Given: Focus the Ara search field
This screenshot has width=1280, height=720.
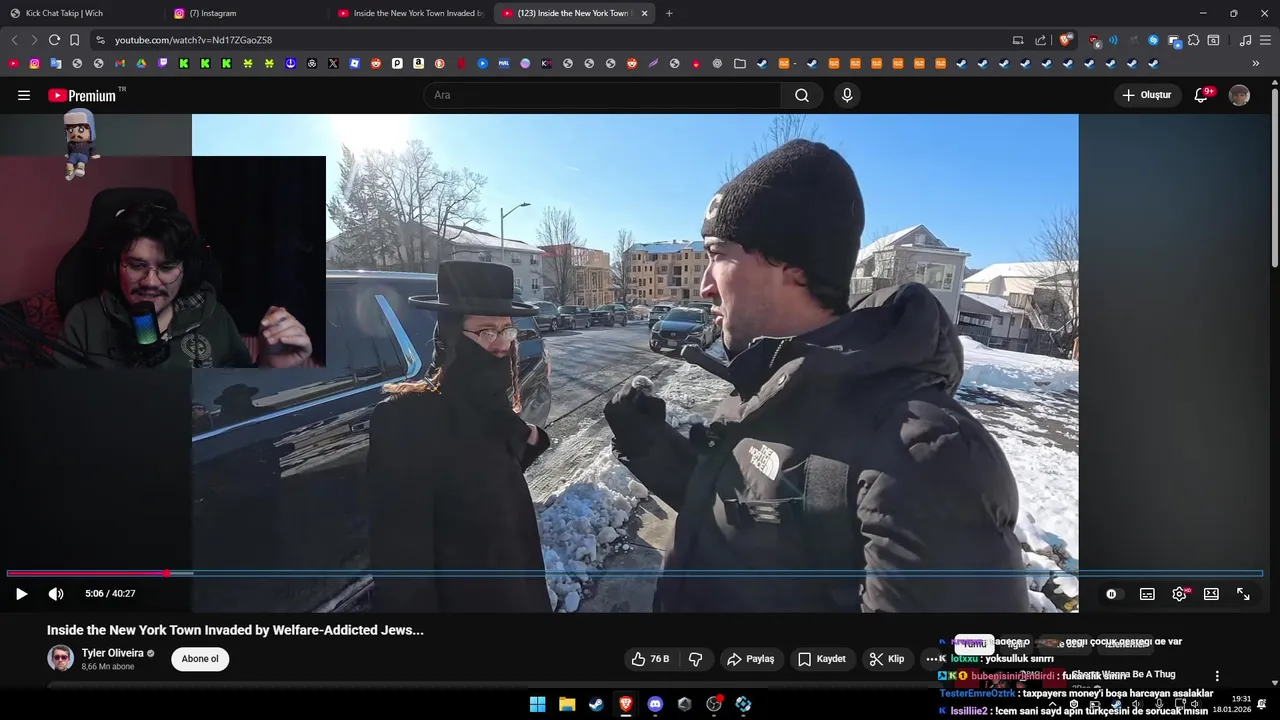Looking at the screenshot, I should click(x=602, y=95).
